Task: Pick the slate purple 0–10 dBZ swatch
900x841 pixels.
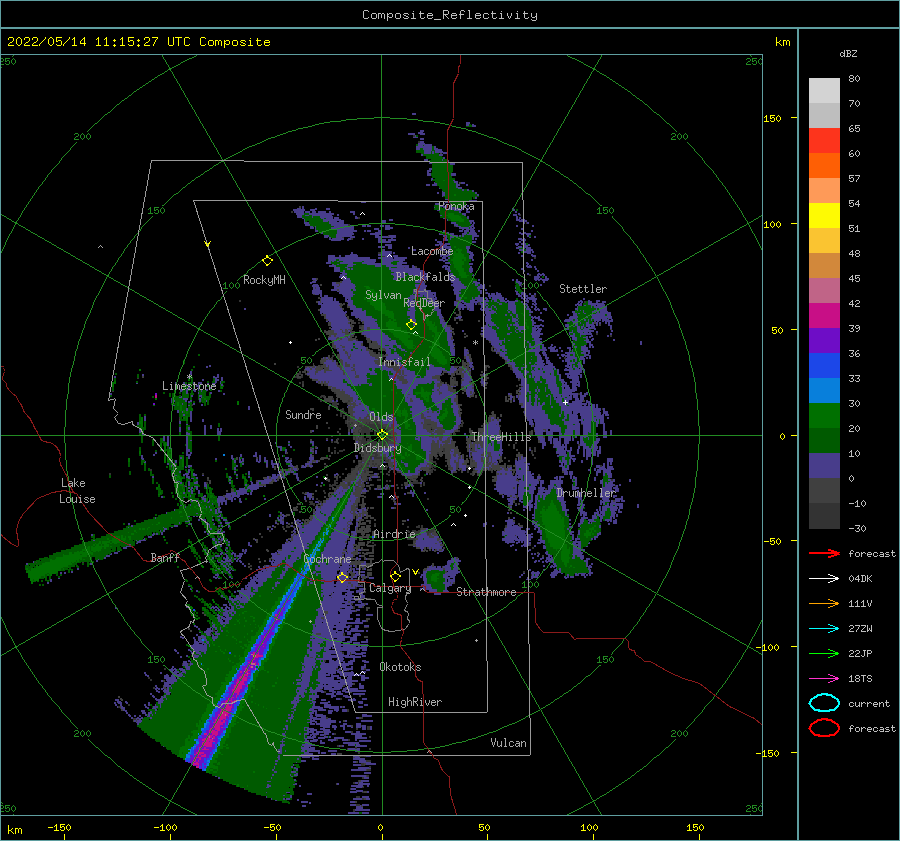Action: pos(824,465)
